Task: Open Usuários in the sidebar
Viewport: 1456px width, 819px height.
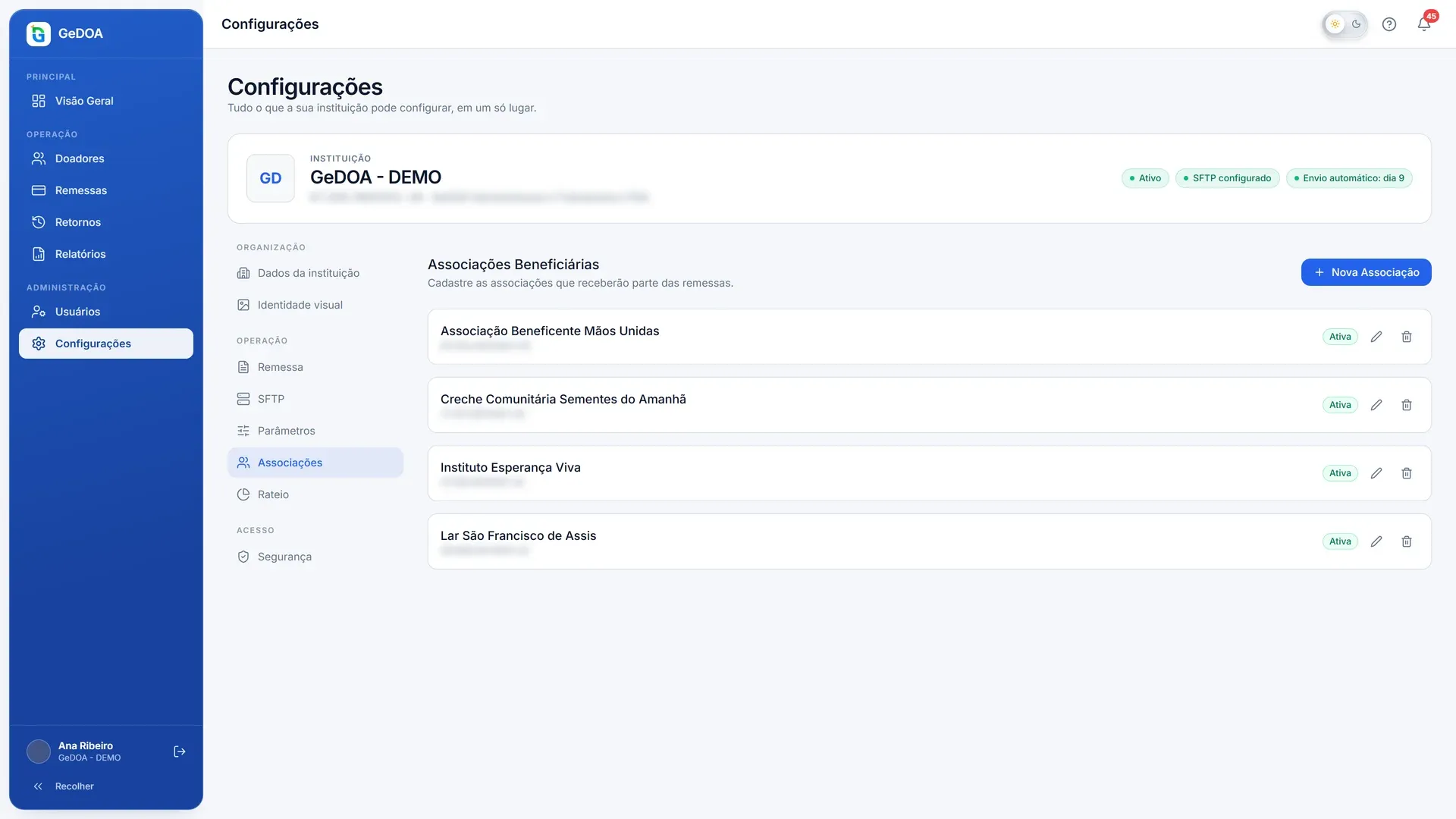Action: pyautogui.click(x=106, y=312)
